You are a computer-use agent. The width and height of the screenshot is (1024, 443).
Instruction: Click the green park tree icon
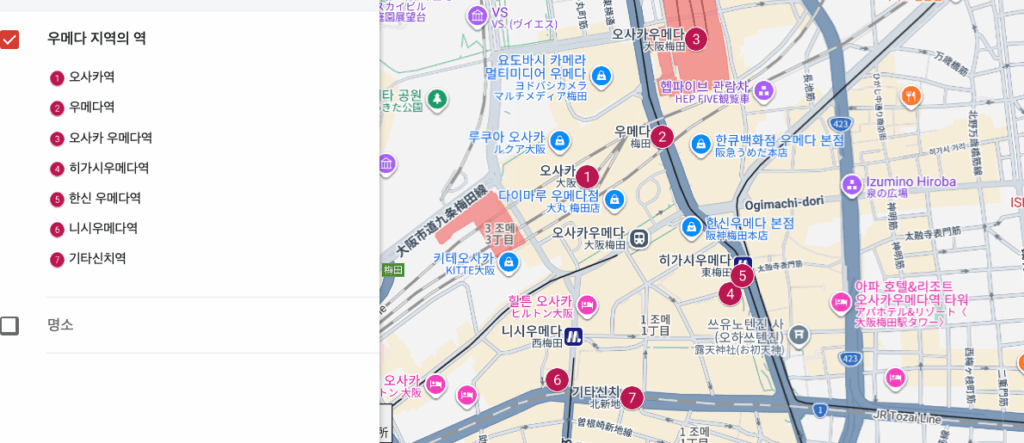[437, 100]
